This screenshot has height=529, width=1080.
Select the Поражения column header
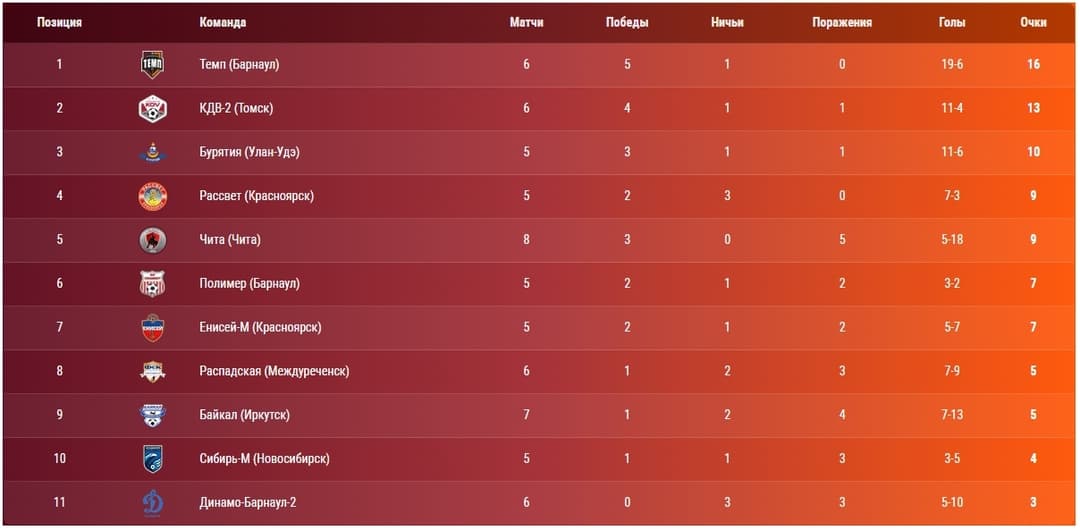[842, 22]
